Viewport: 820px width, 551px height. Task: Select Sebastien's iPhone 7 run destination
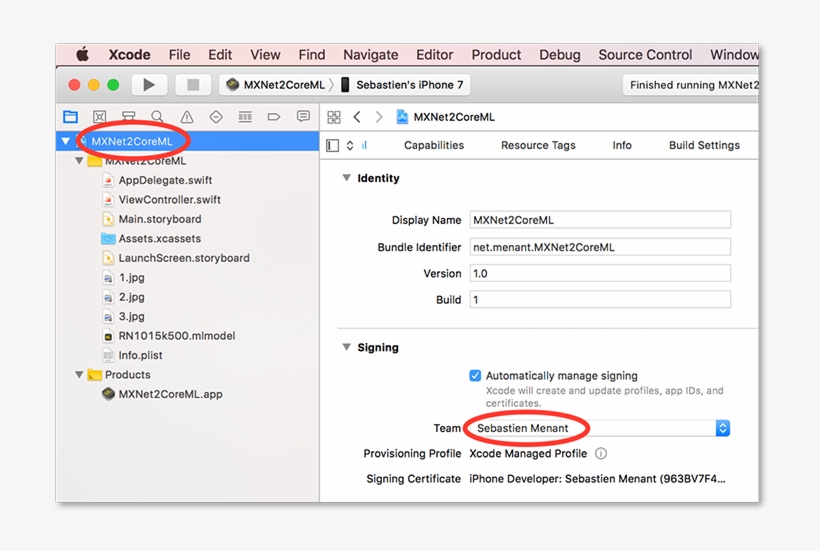tap(403, 85)
